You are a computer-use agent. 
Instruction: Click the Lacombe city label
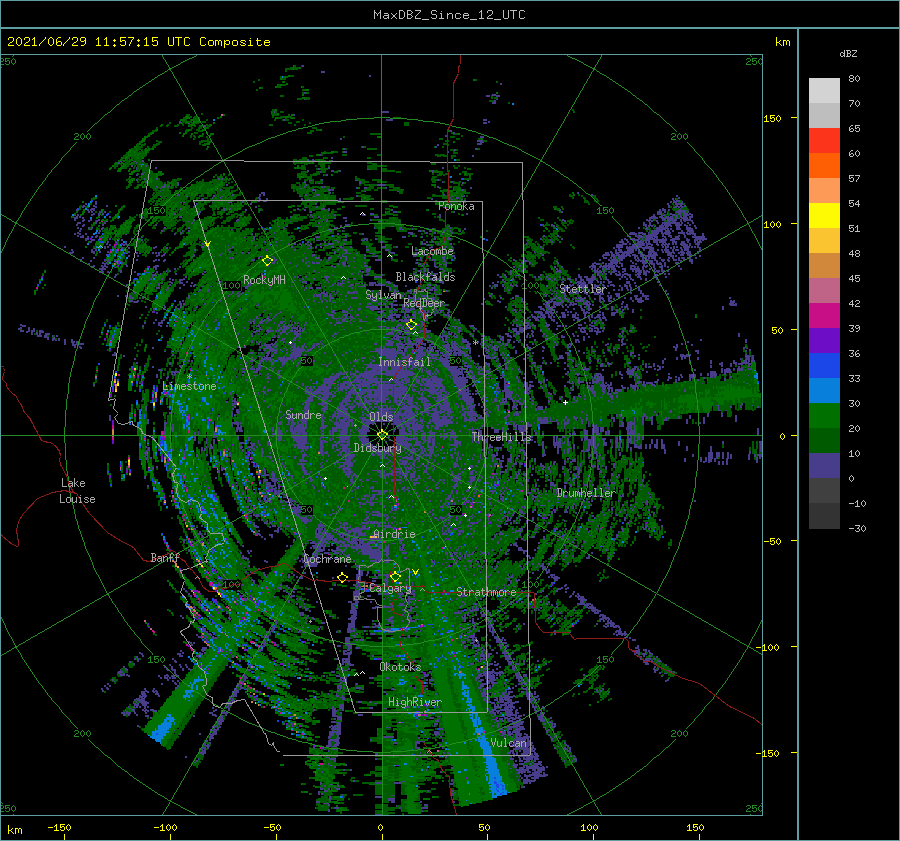pos(432,251)
